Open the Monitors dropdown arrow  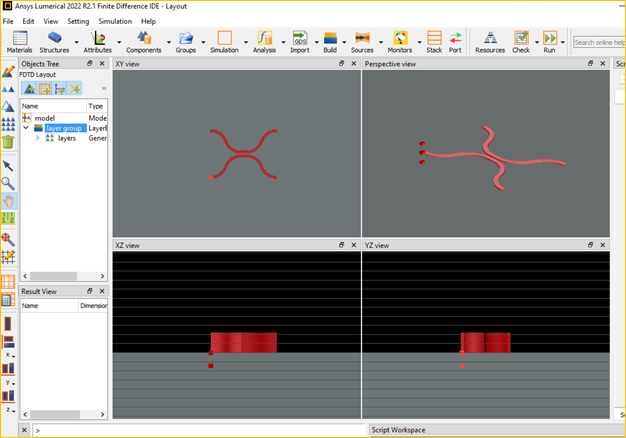[x=419, y=42]
